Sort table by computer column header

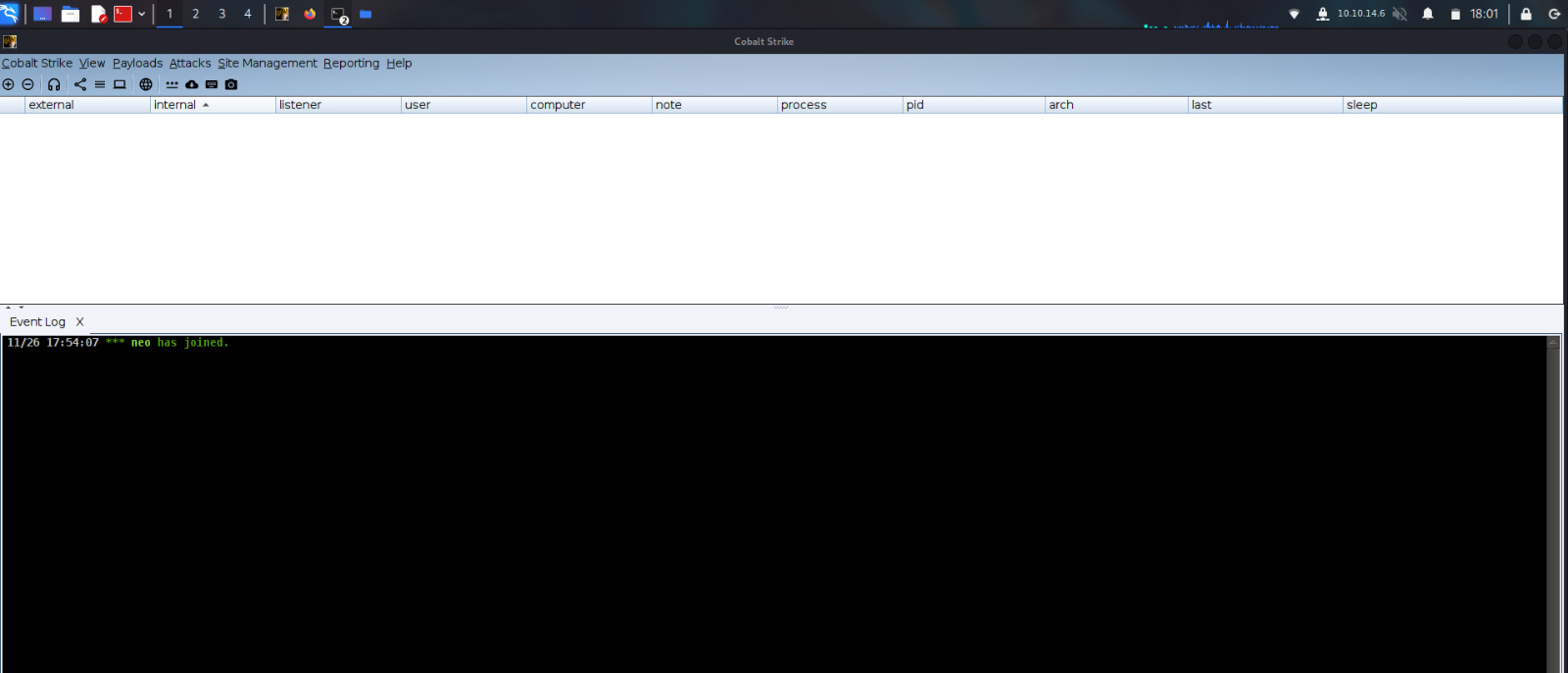click(x=589, y=105)
